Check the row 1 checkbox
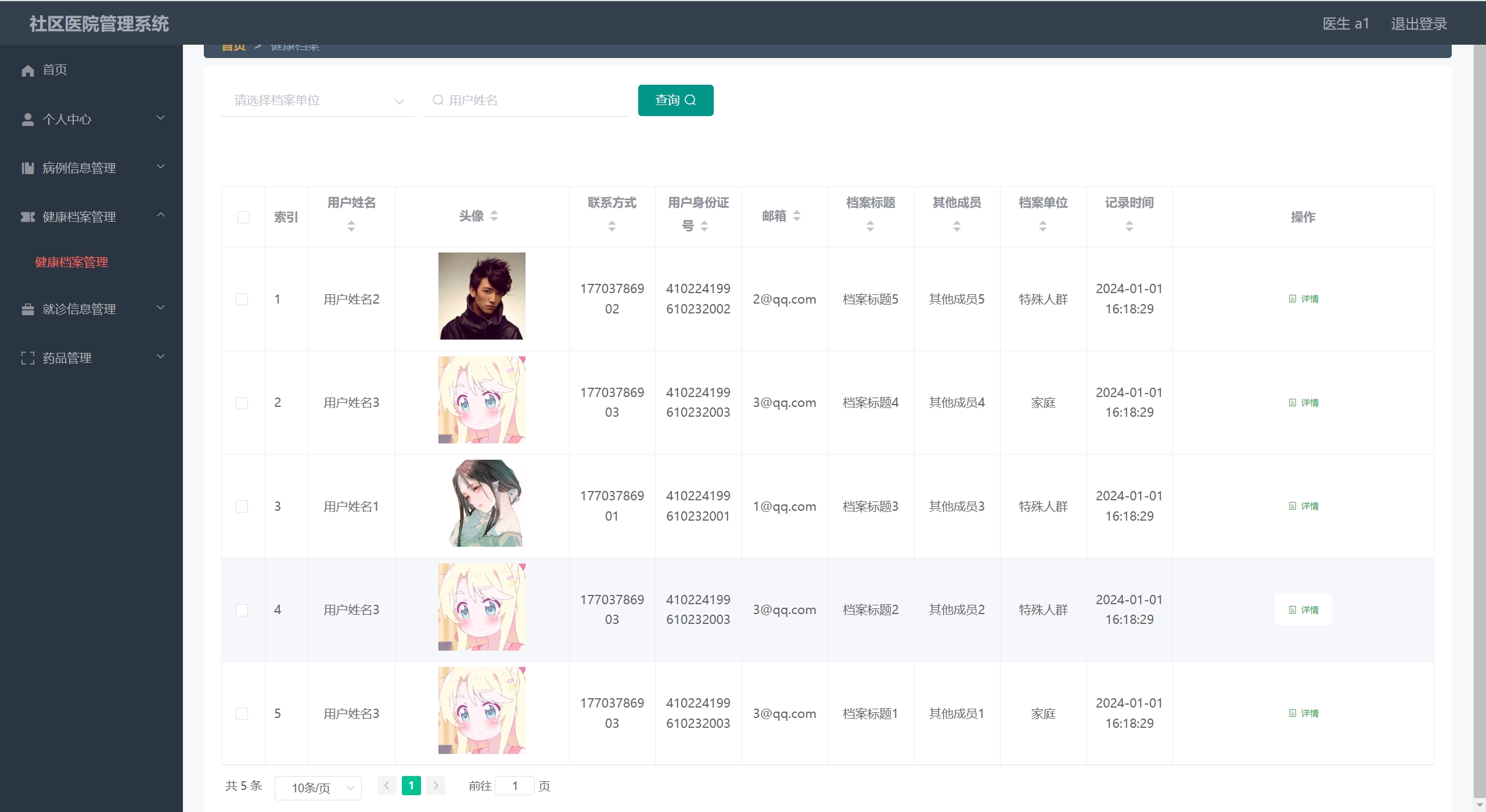The image size is (1486, 812). click(x=242, y=299)
